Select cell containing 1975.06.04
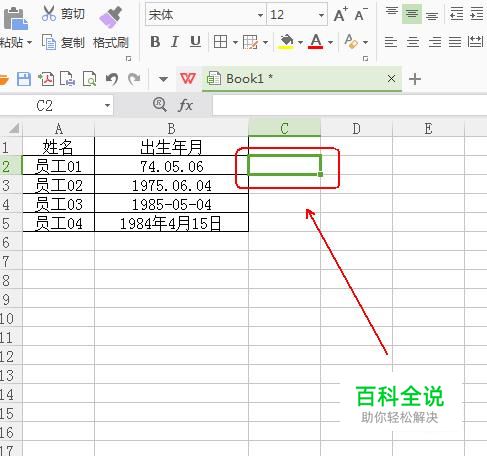The image size is (487, 456). coord(171,185)
